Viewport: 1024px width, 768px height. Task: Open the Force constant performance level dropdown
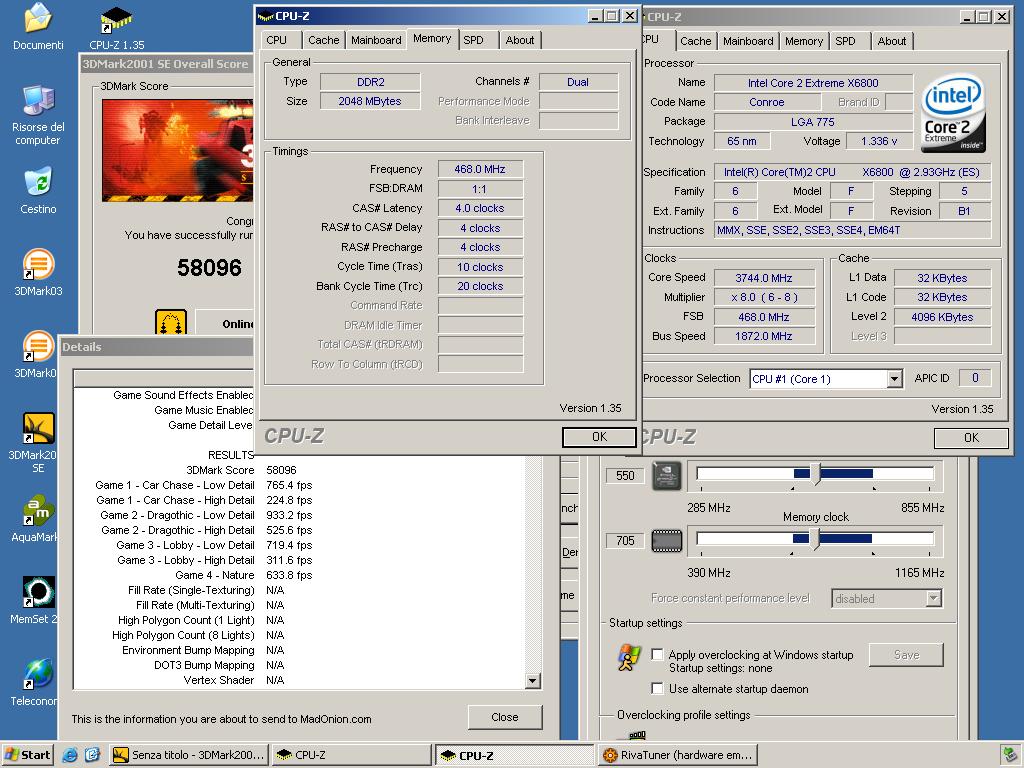click(933, 598)
